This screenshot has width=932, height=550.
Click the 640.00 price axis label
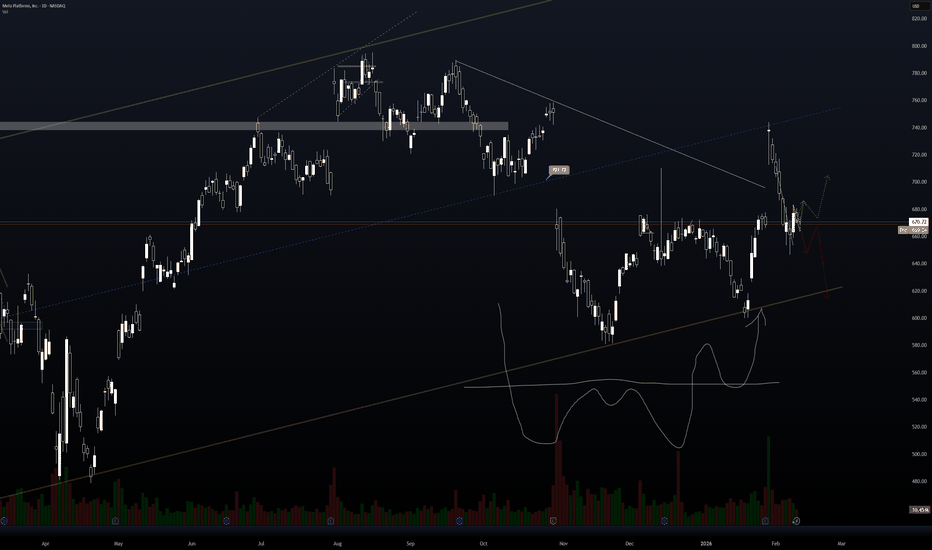point(919,263)
